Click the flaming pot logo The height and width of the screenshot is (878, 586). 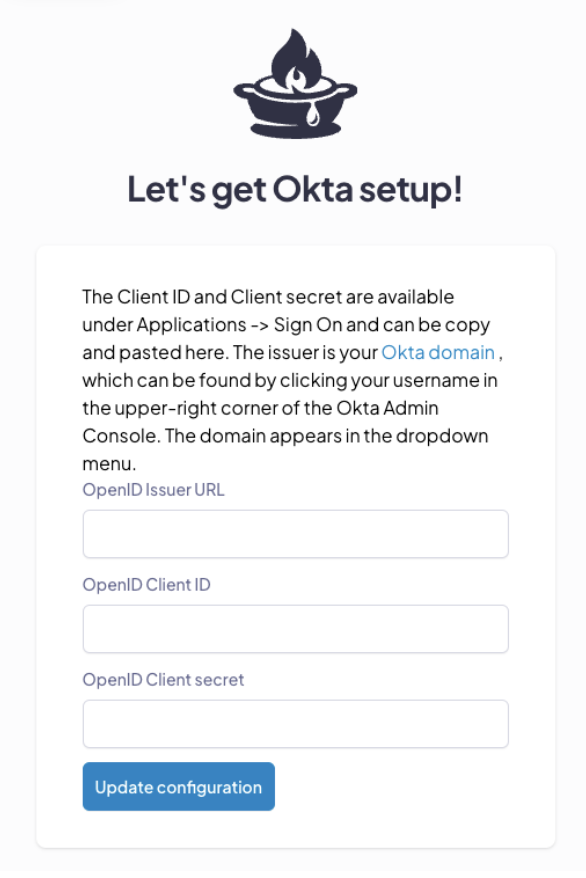[295, 83]
